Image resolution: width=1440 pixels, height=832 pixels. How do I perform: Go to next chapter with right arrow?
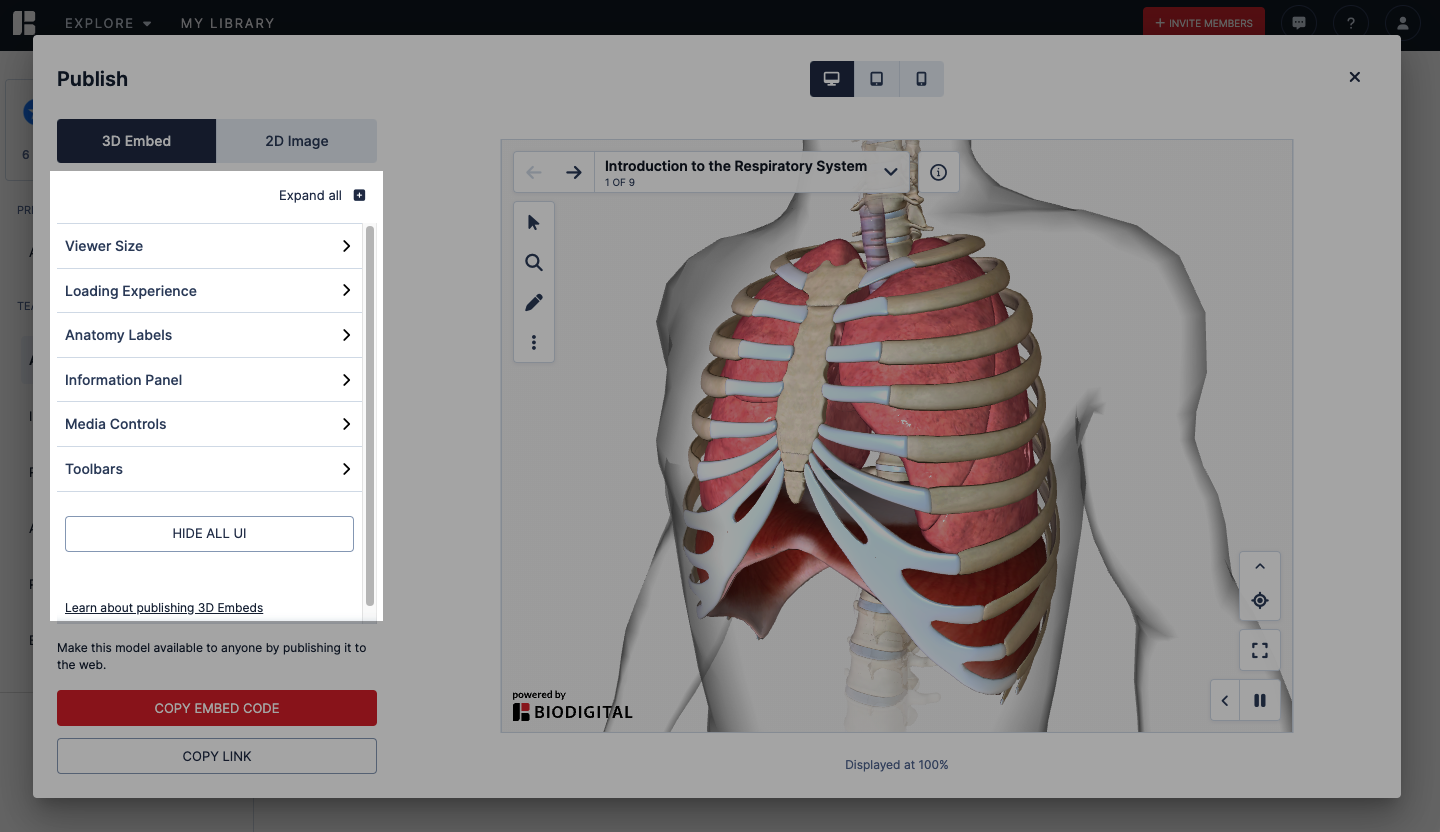coord(573,172)
